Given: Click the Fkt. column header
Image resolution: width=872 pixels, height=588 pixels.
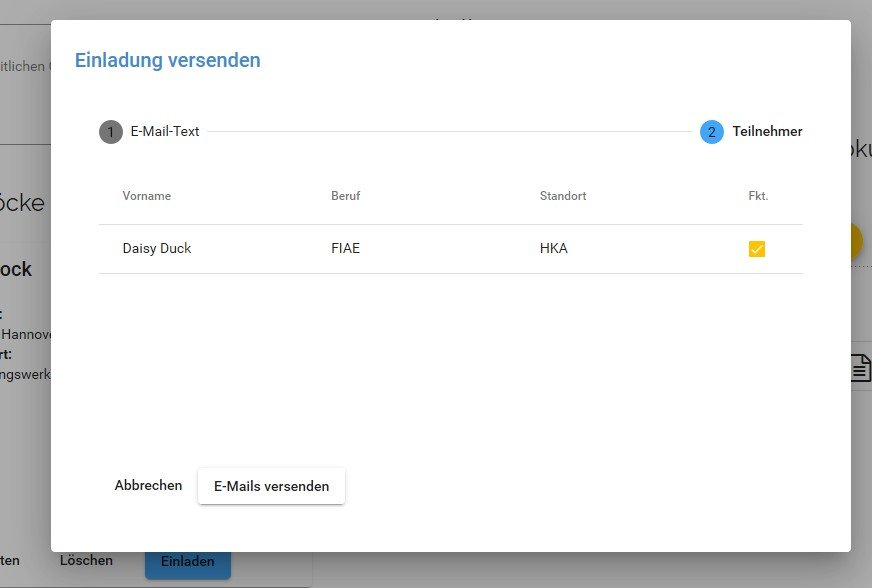Looking at the screenshot, I should 758,196.
